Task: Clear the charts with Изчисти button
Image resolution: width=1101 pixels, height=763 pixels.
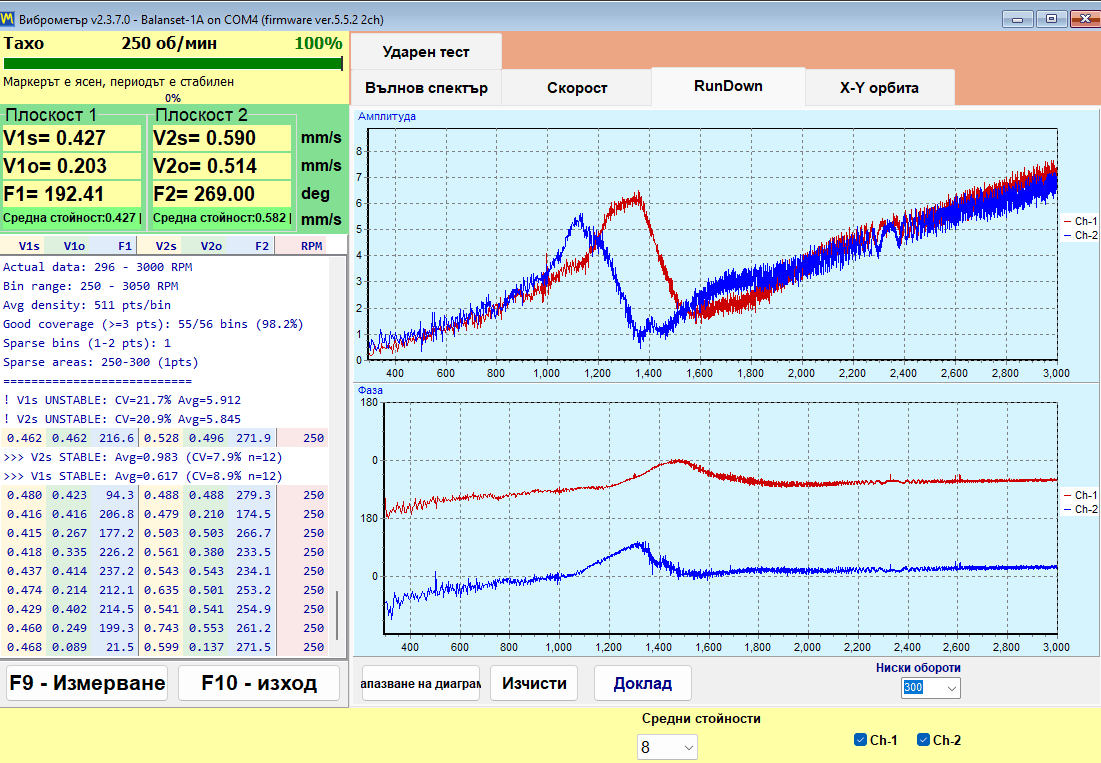Action: click(x=534, y=683)
